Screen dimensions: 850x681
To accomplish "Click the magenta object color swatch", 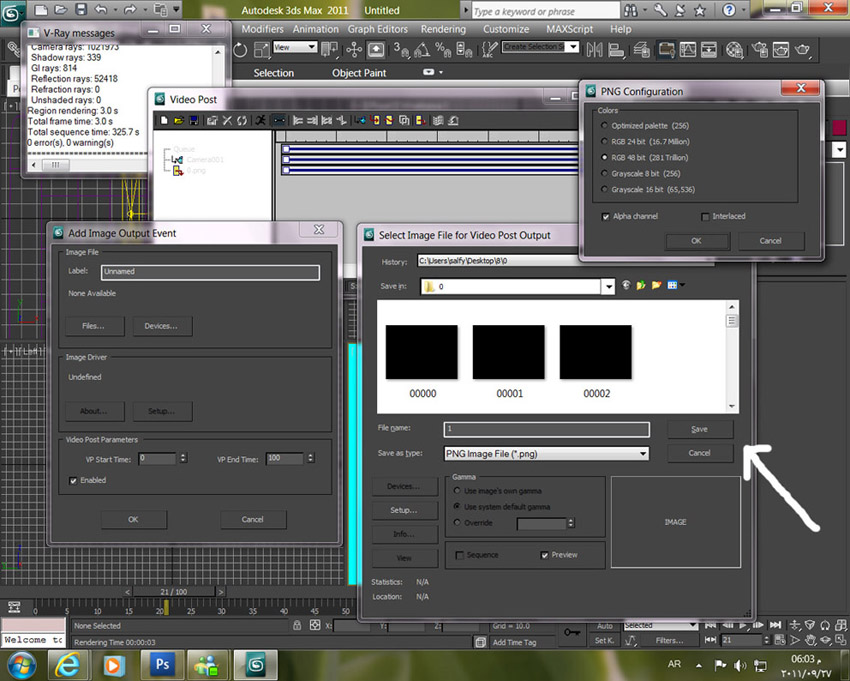I will [x=839, y=127].
